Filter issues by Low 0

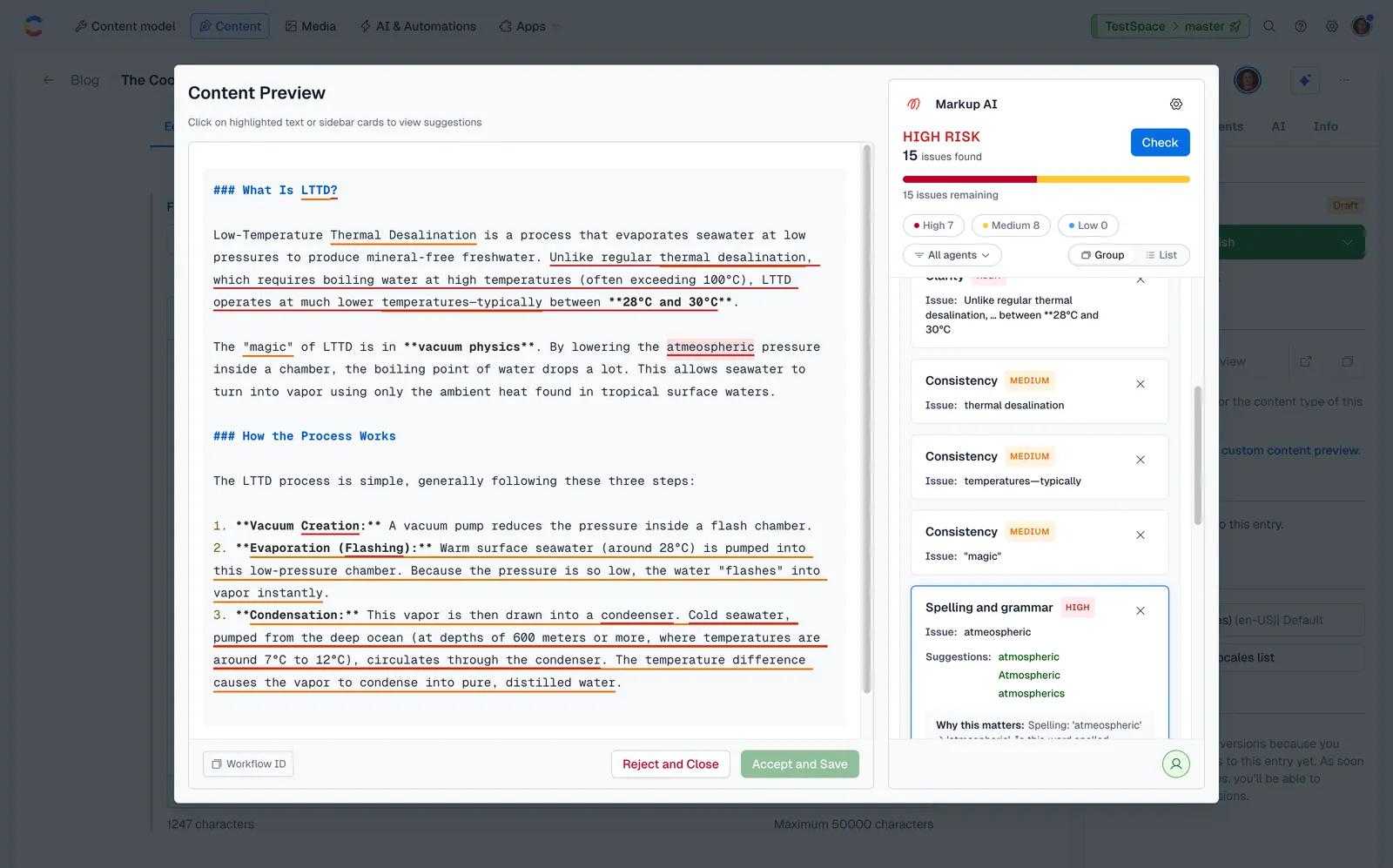click(1088, 225)
